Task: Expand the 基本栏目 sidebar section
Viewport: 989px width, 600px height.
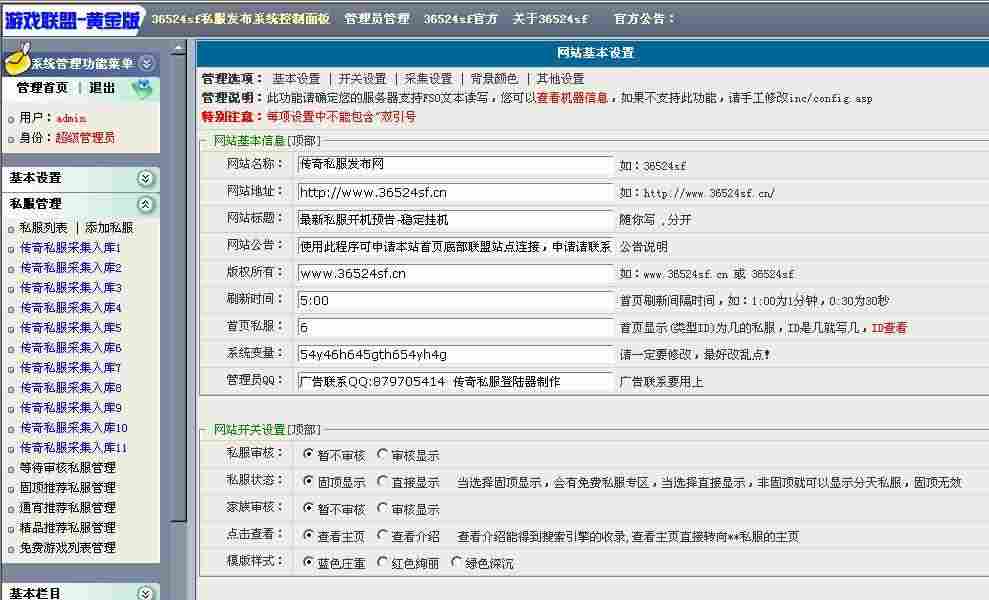Action: point(146,594)
